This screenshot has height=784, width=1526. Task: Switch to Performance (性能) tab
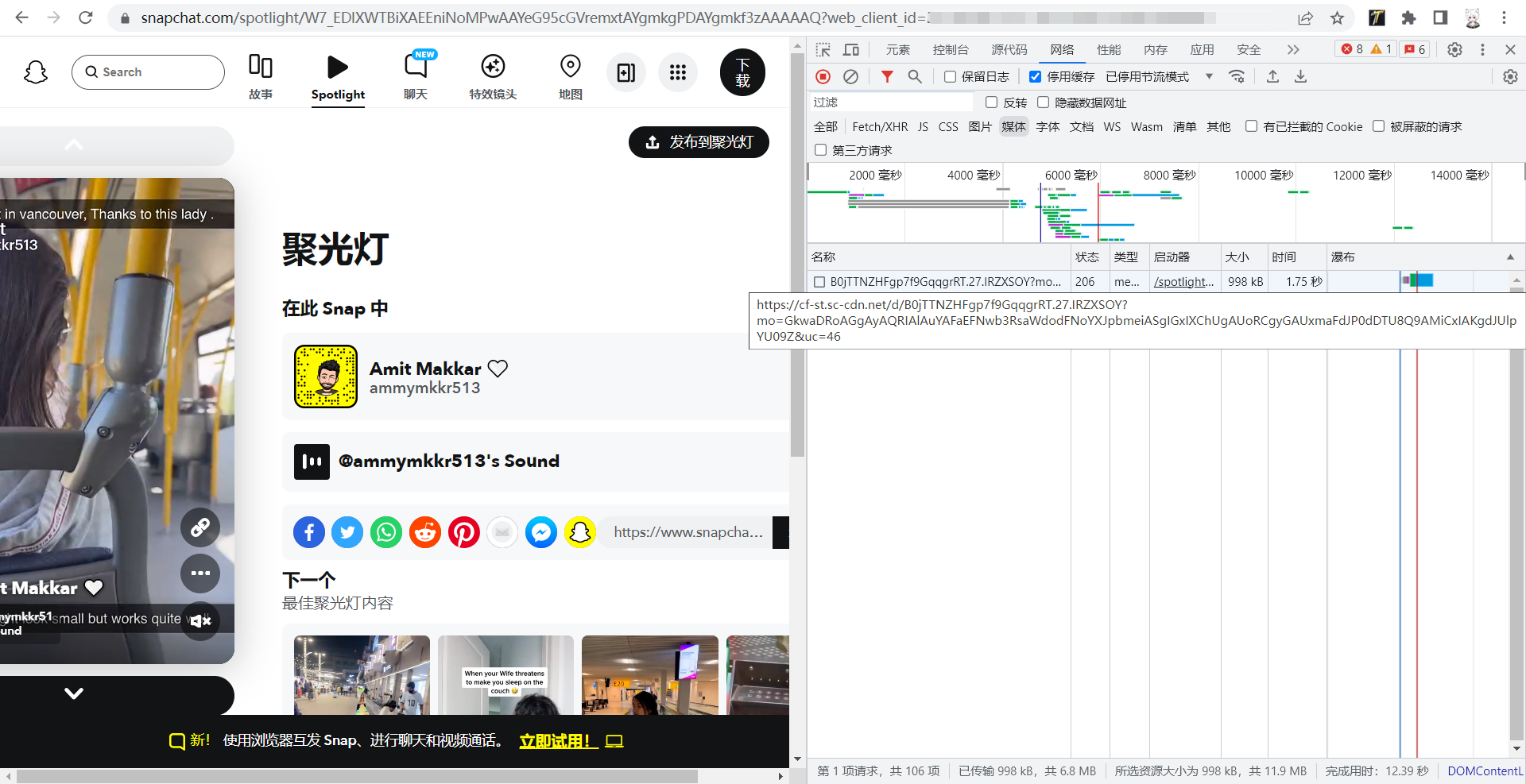1109,50
